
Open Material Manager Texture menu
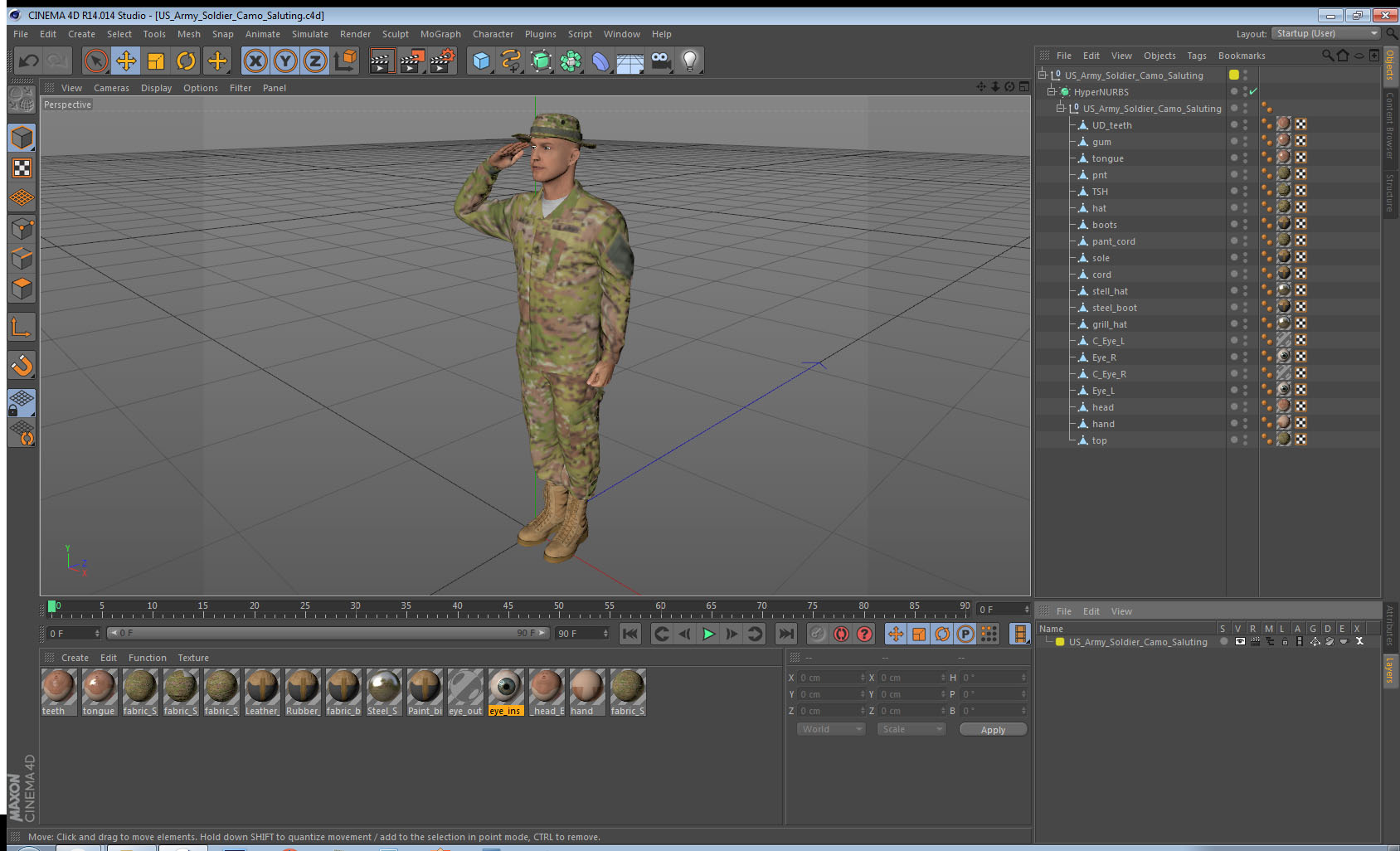point(193,658)
